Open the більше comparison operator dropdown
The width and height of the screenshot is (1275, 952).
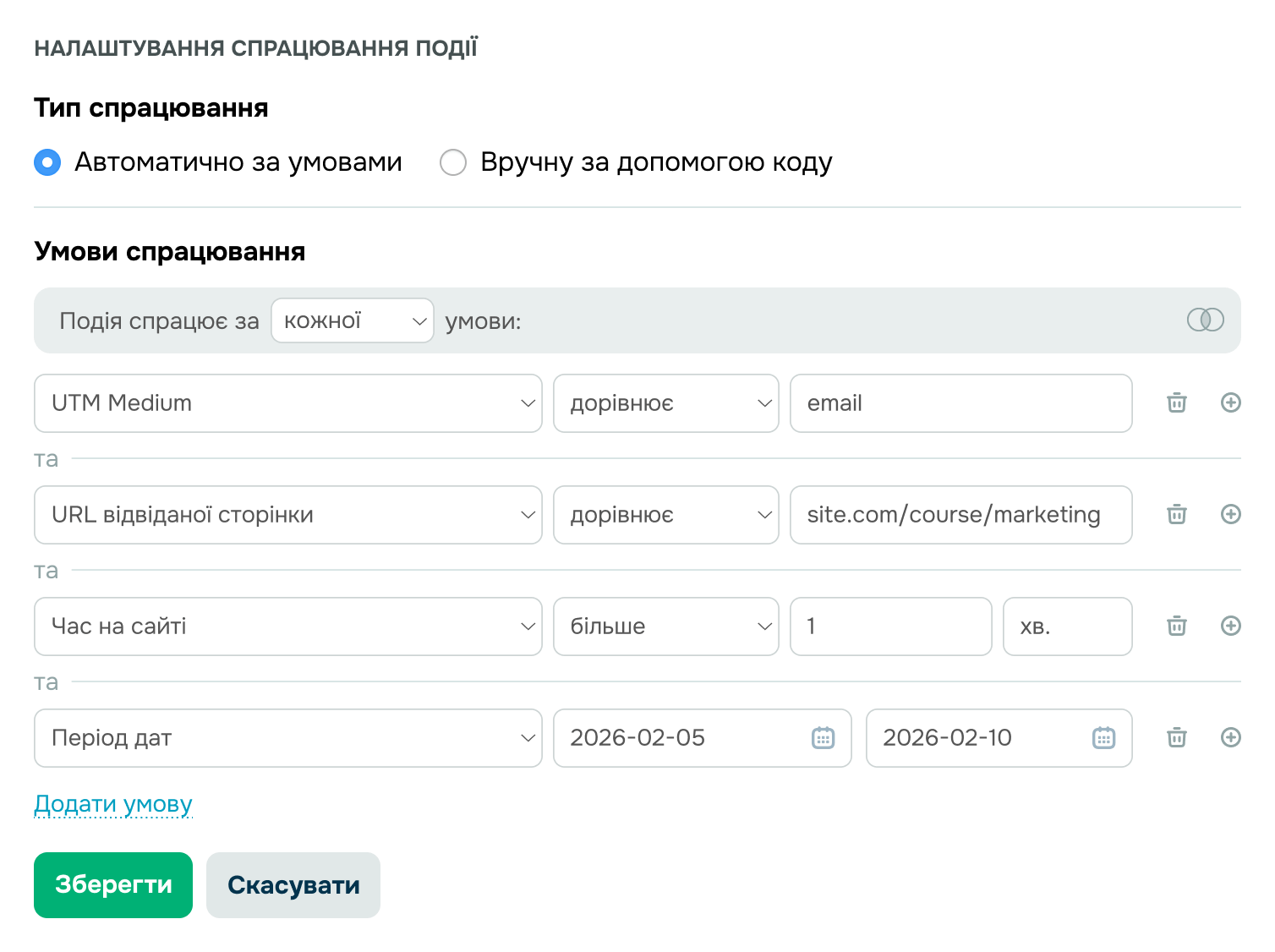click(665, 626)
